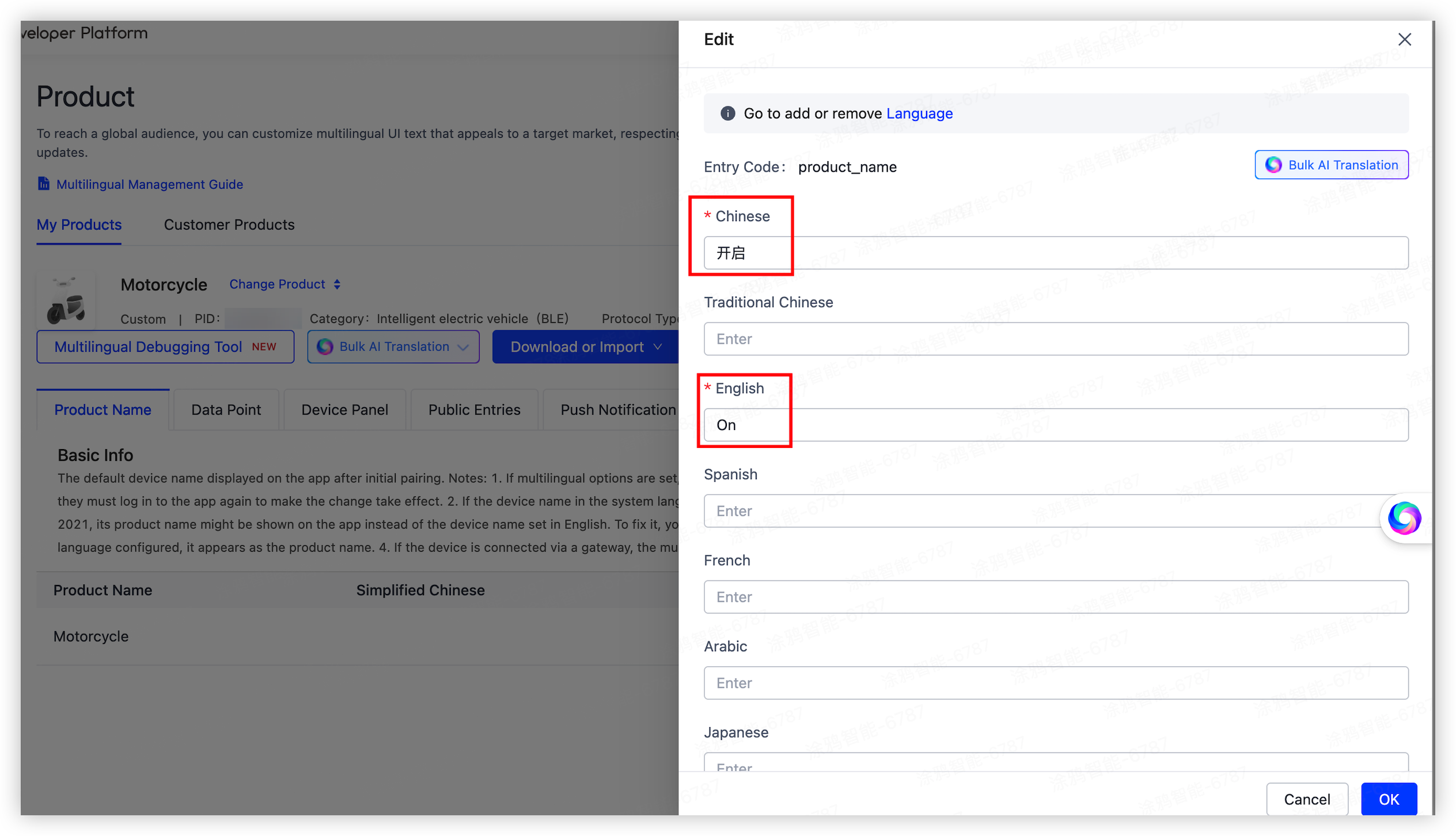Click the swirl icon on the Product page's Bulk AI Translation button
1456x836 pixels.
point(325,347)
